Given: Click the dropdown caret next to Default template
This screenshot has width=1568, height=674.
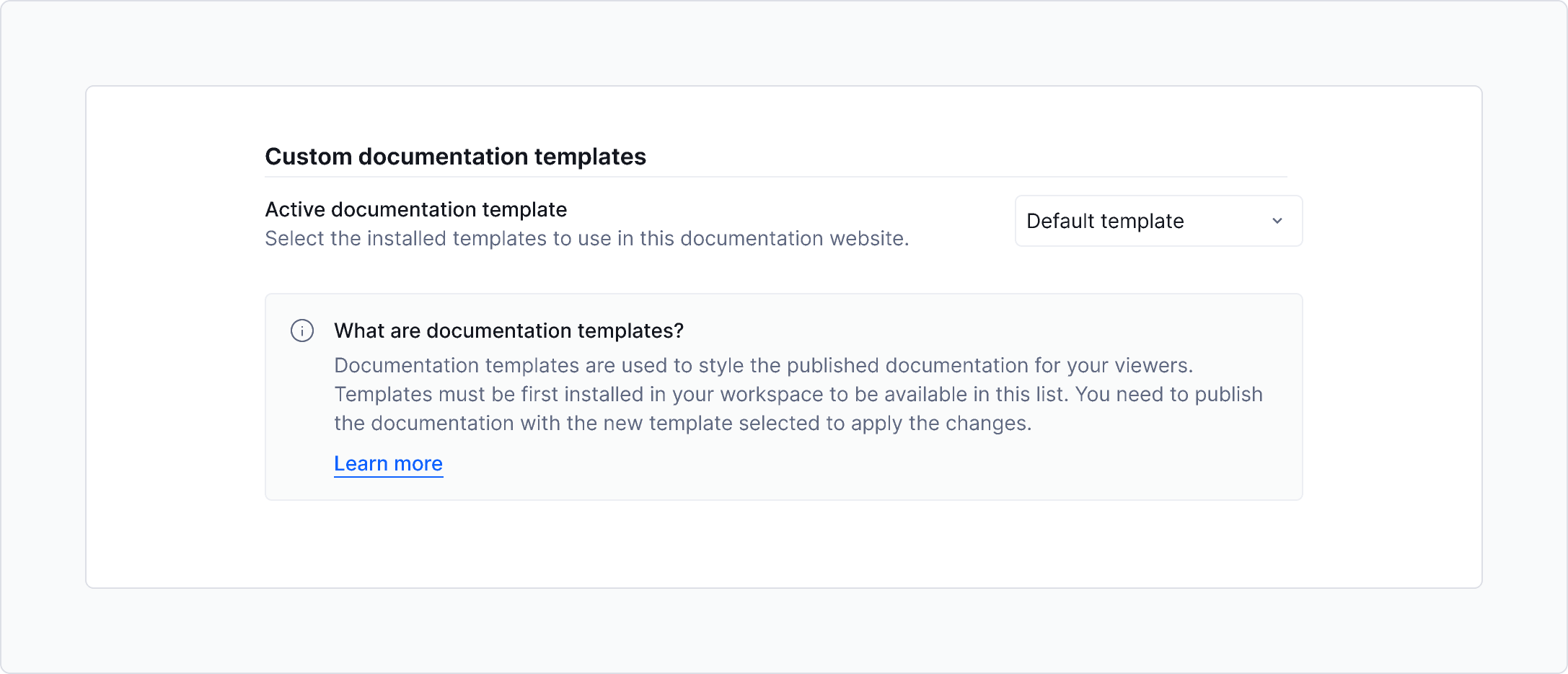Looking at the screenshot, I should pos(1277,221).
